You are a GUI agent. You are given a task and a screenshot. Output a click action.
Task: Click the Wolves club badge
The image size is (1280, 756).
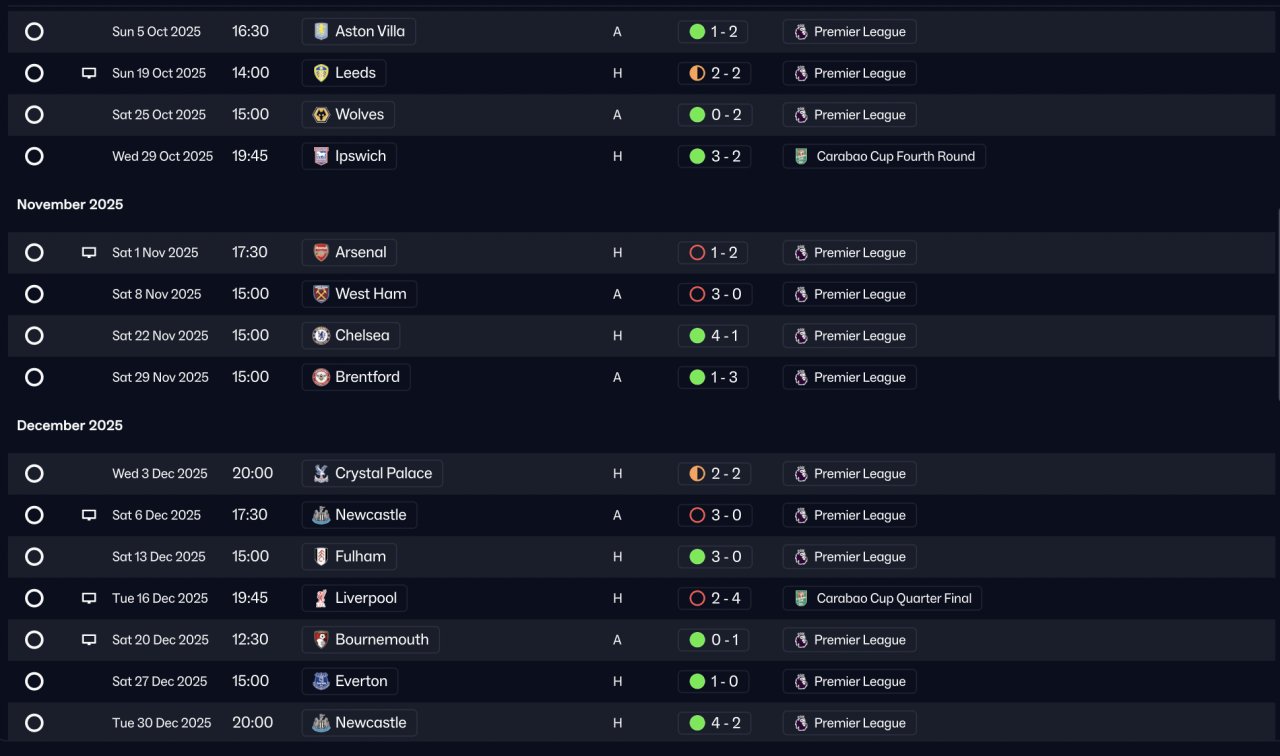pyautogui.click(x=321, y=115)
